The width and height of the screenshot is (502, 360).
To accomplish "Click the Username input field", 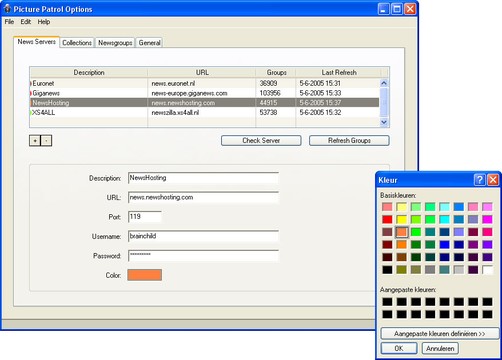I will click(x=203, y=236).
